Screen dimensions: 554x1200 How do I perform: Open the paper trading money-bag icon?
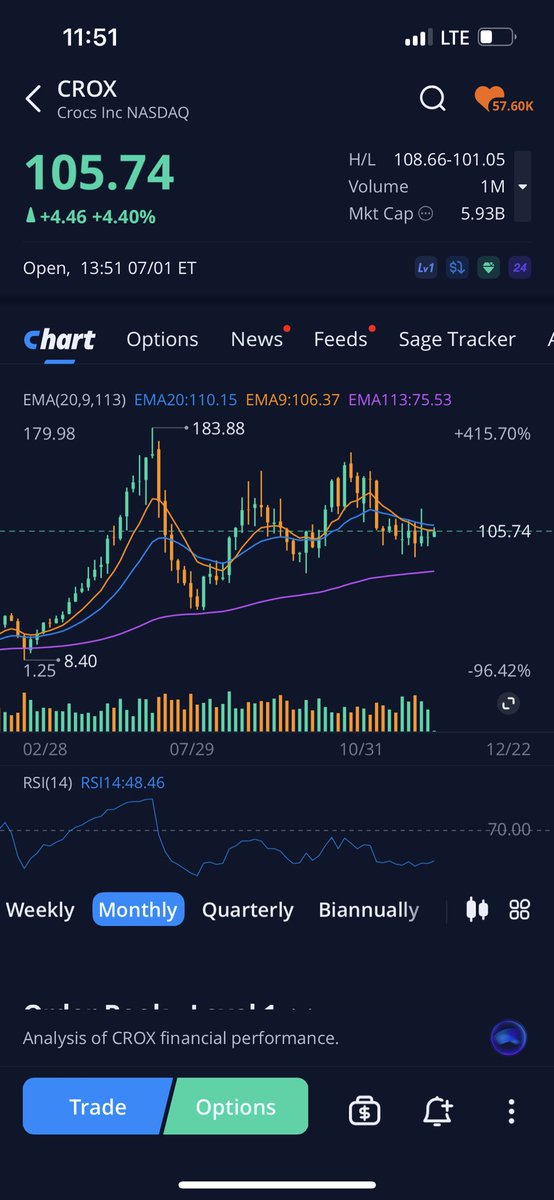tap(364, 1110)
